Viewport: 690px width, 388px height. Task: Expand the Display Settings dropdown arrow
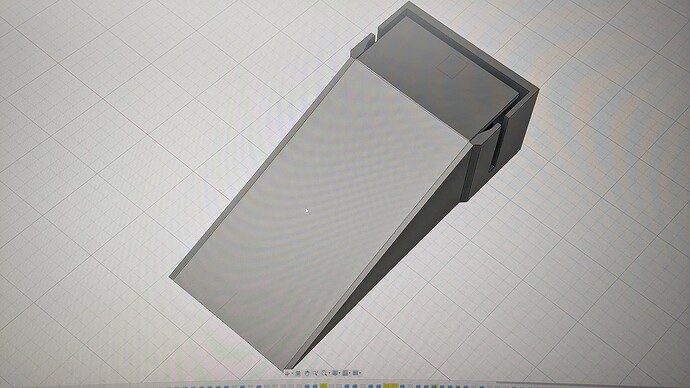coord(339,373)
